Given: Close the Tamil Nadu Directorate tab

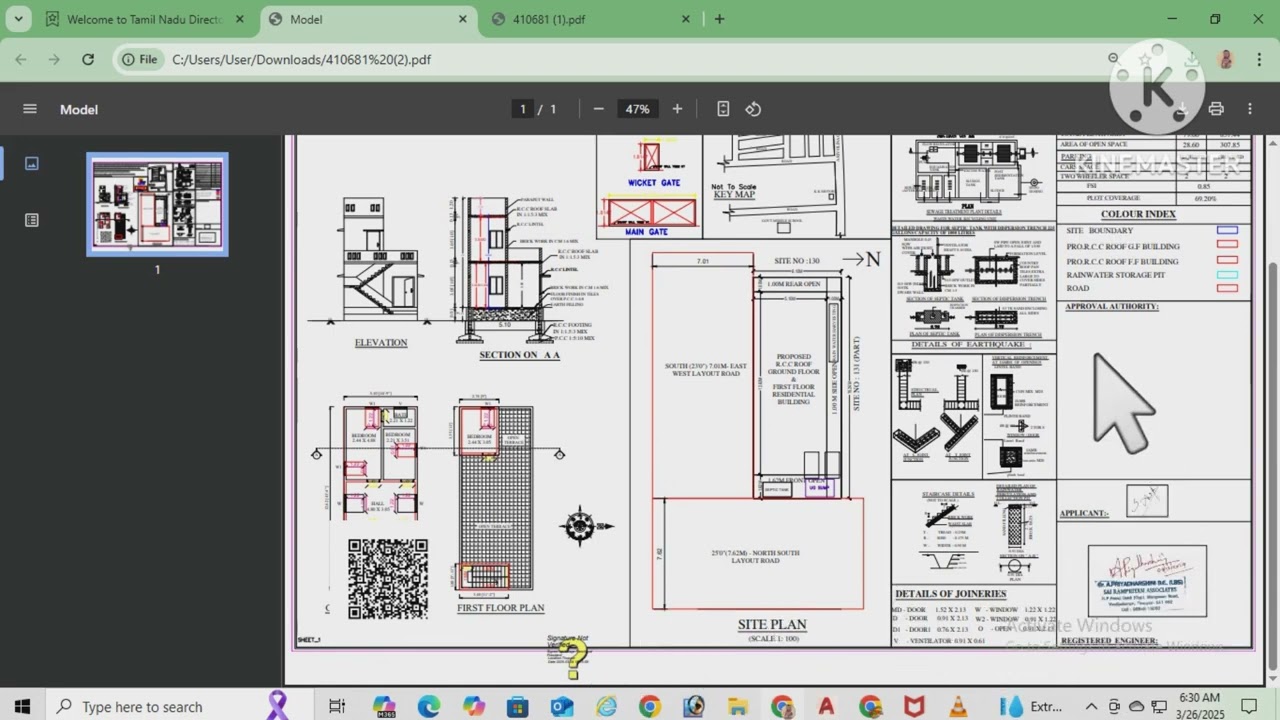Looking at the screenshot, I should click(240, 19).
